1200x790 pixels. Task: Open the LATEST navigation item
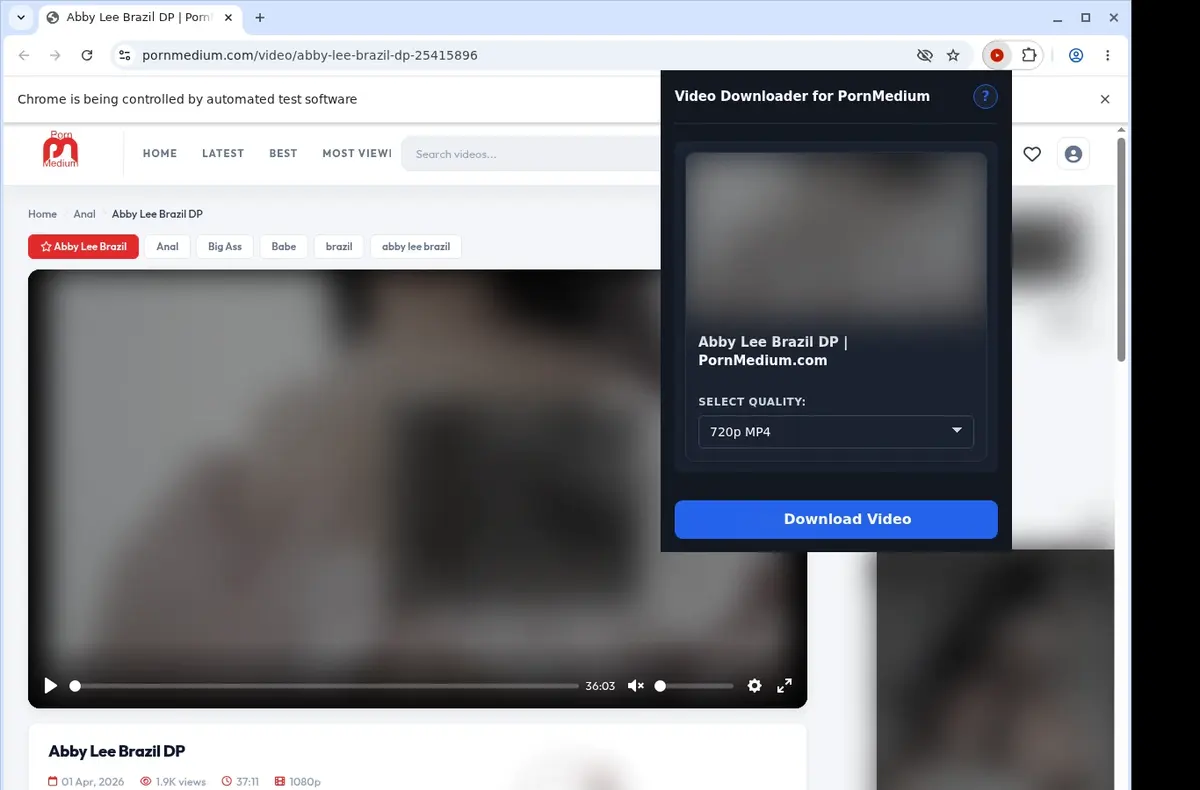(x=223, y=153)
